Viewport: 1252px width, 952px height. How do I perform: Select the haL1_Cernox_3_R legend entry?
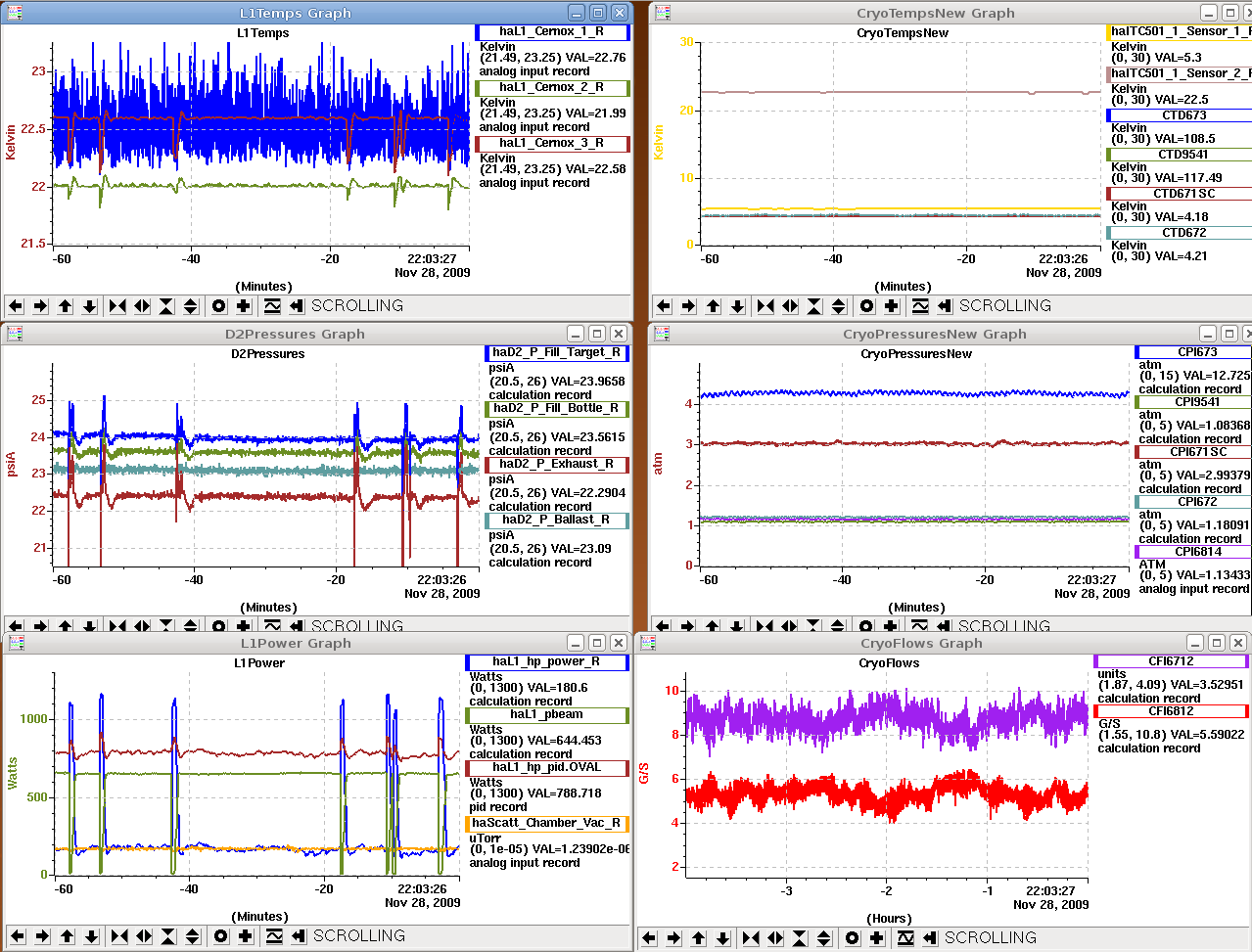click(552, 144)
